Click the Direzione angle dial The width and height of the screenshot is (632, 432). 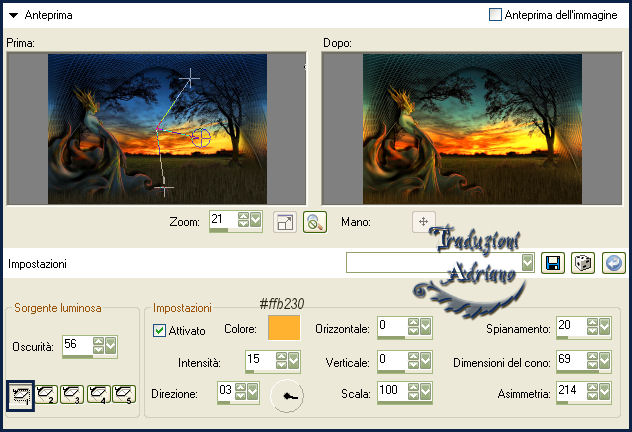point(287,396)
